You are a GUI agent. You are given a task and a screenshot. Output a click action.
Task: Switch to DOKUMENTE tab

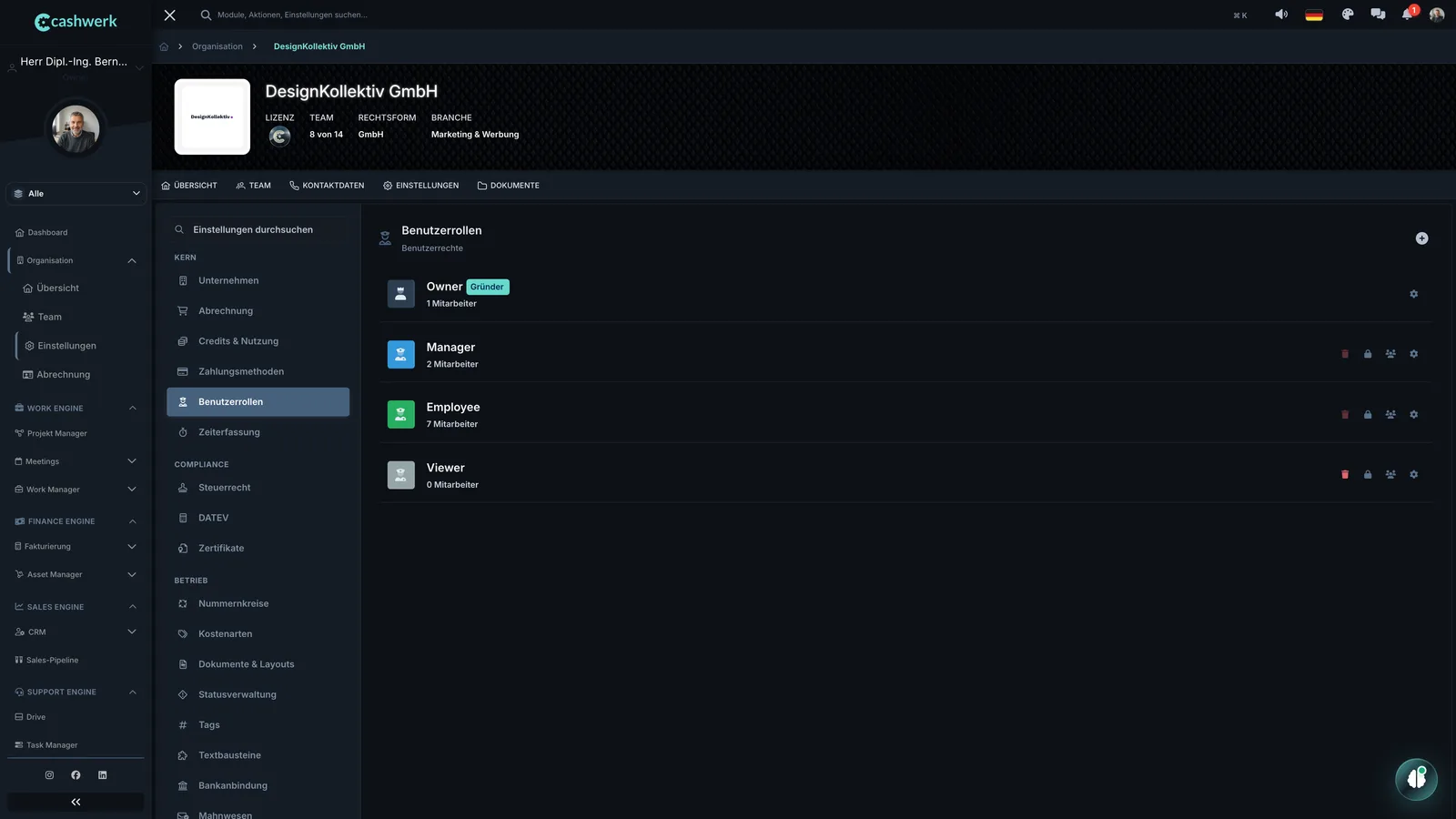coord(508,186)
